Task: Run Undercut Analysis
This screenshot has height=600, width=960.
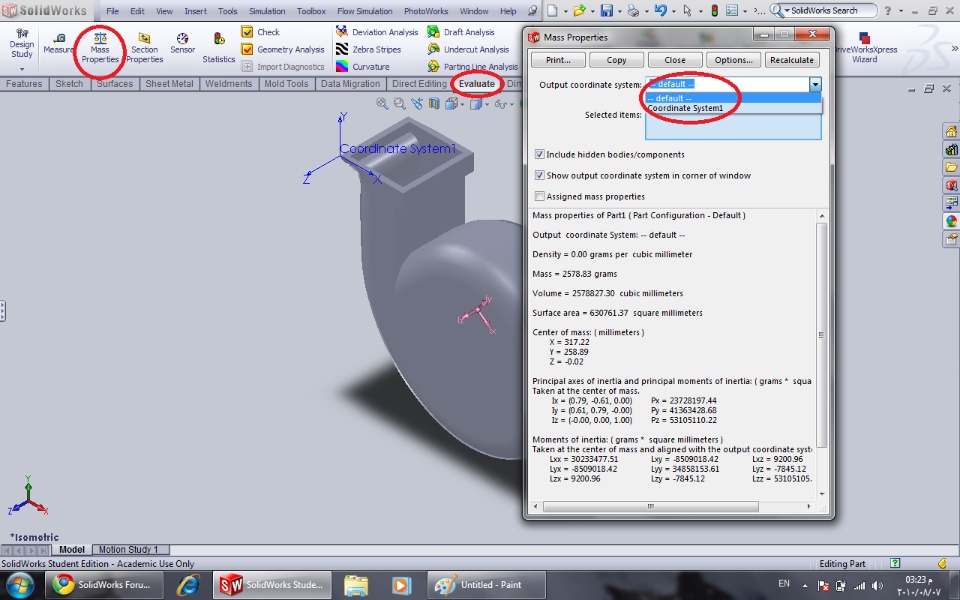Action: click(468, 49)
